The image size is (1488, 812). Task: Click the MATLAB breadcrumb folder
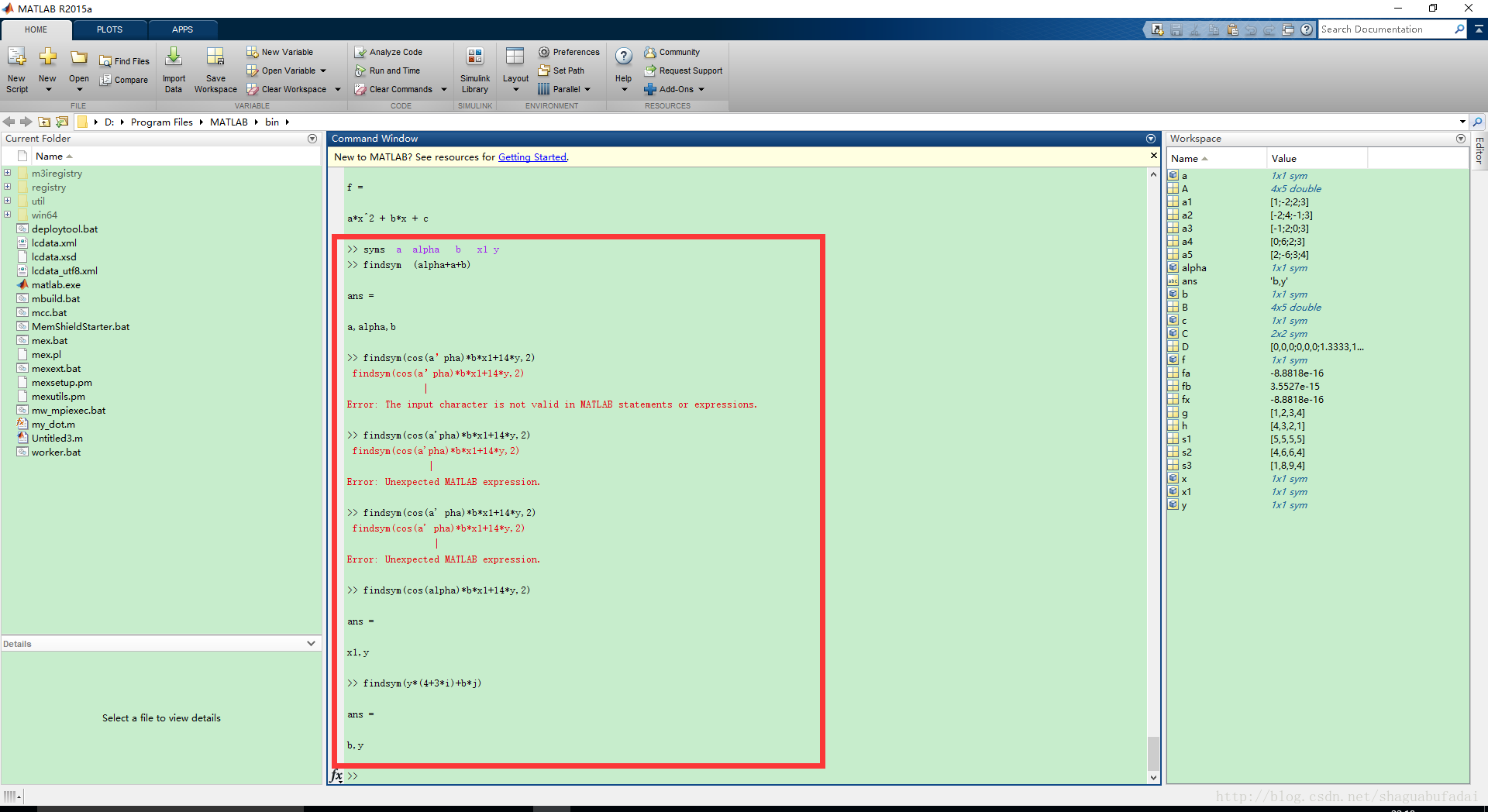tap(229, 122)
